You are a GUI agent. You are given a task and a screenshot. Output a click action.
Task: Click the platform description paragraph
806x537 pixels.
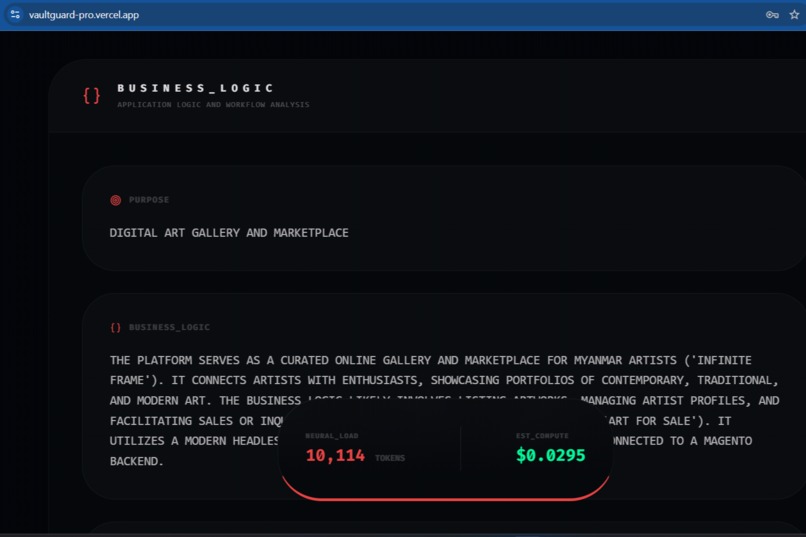click(x=445, y=410)
